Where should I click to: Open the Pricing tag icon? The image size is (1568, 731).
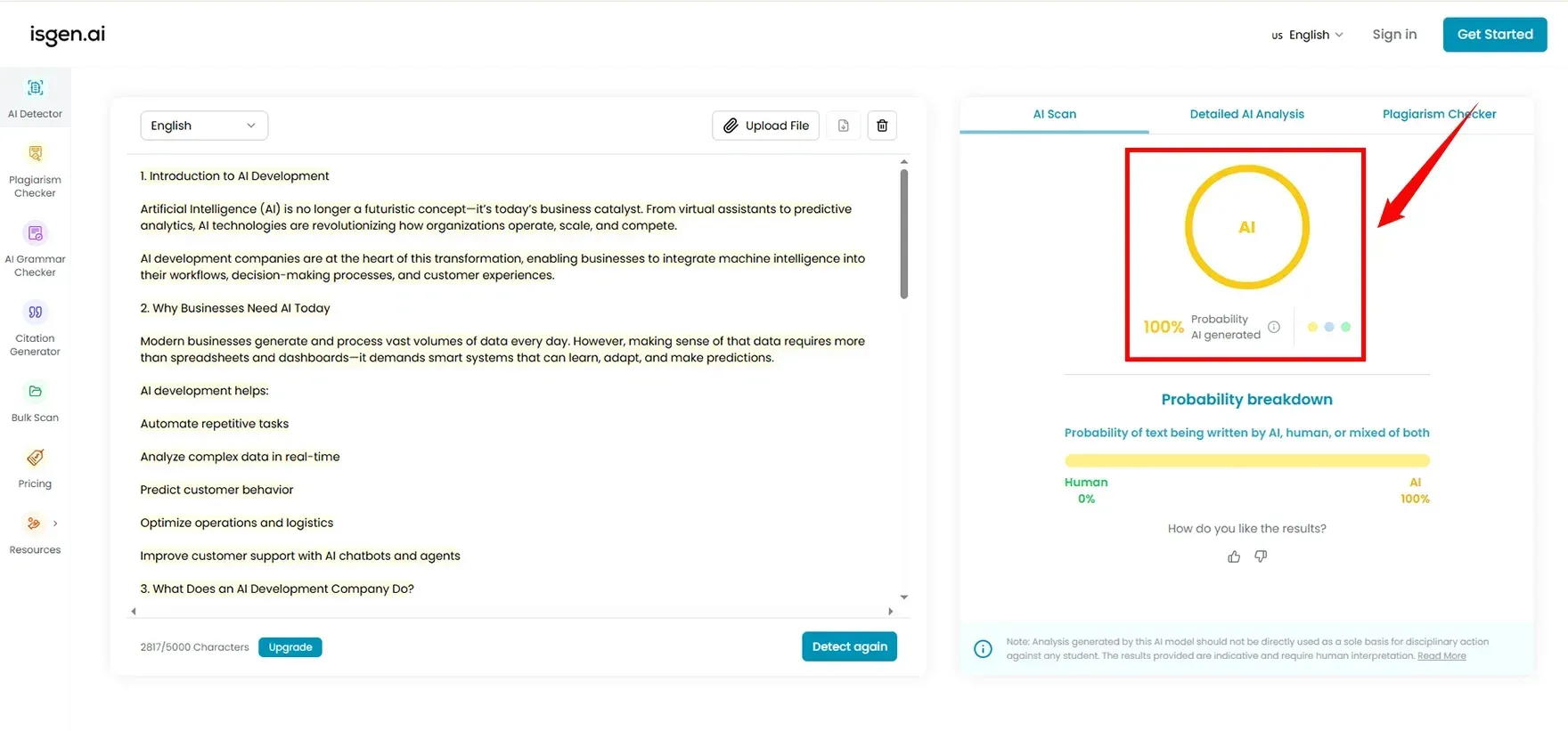tap(35, 458)
